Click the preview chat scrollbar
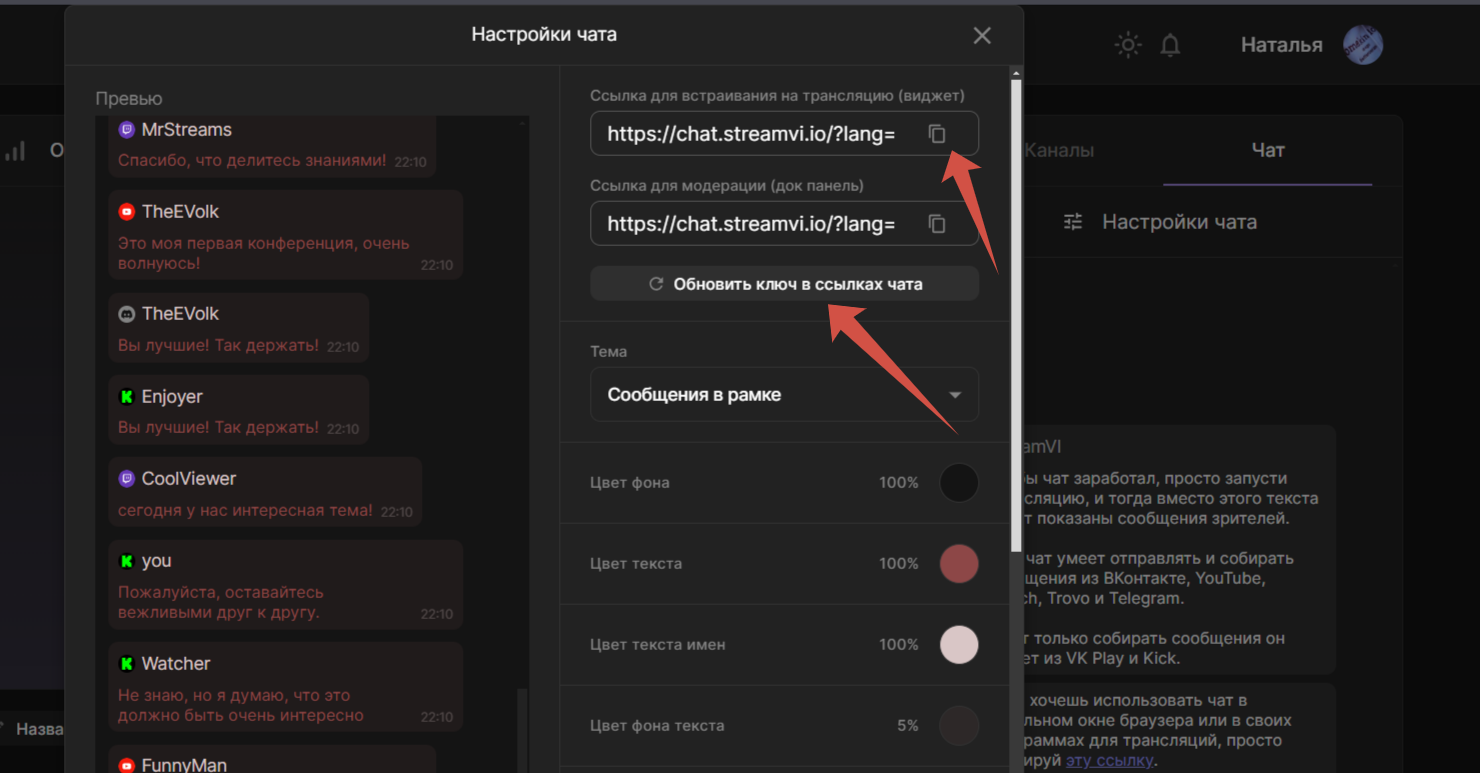The height and width of the screenshot is (773, 1480). pos(521,730)
